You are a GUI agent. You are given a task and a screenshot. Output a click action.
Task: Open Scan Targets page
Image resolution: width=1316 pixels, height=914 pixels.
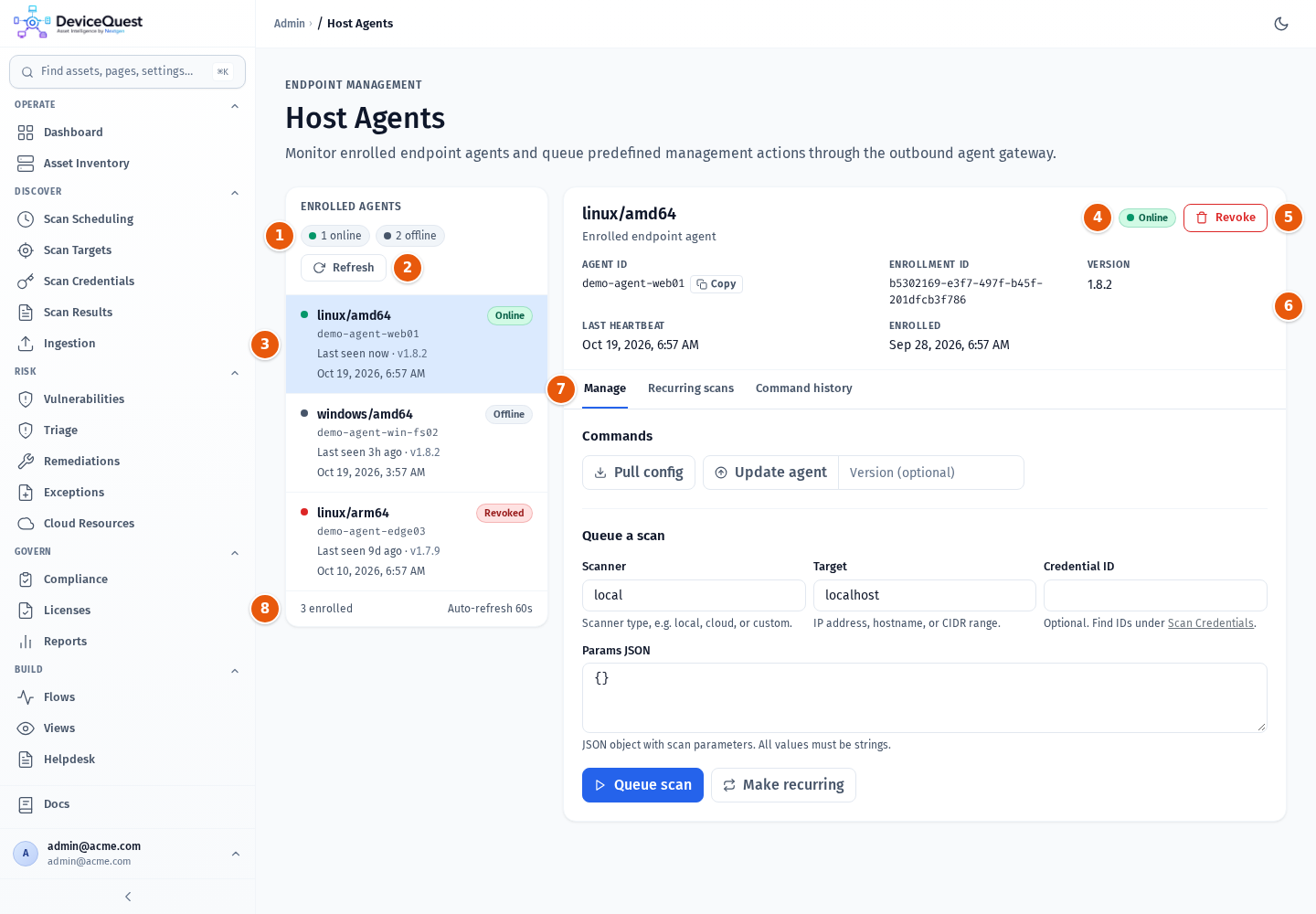(x=127, y=250)
